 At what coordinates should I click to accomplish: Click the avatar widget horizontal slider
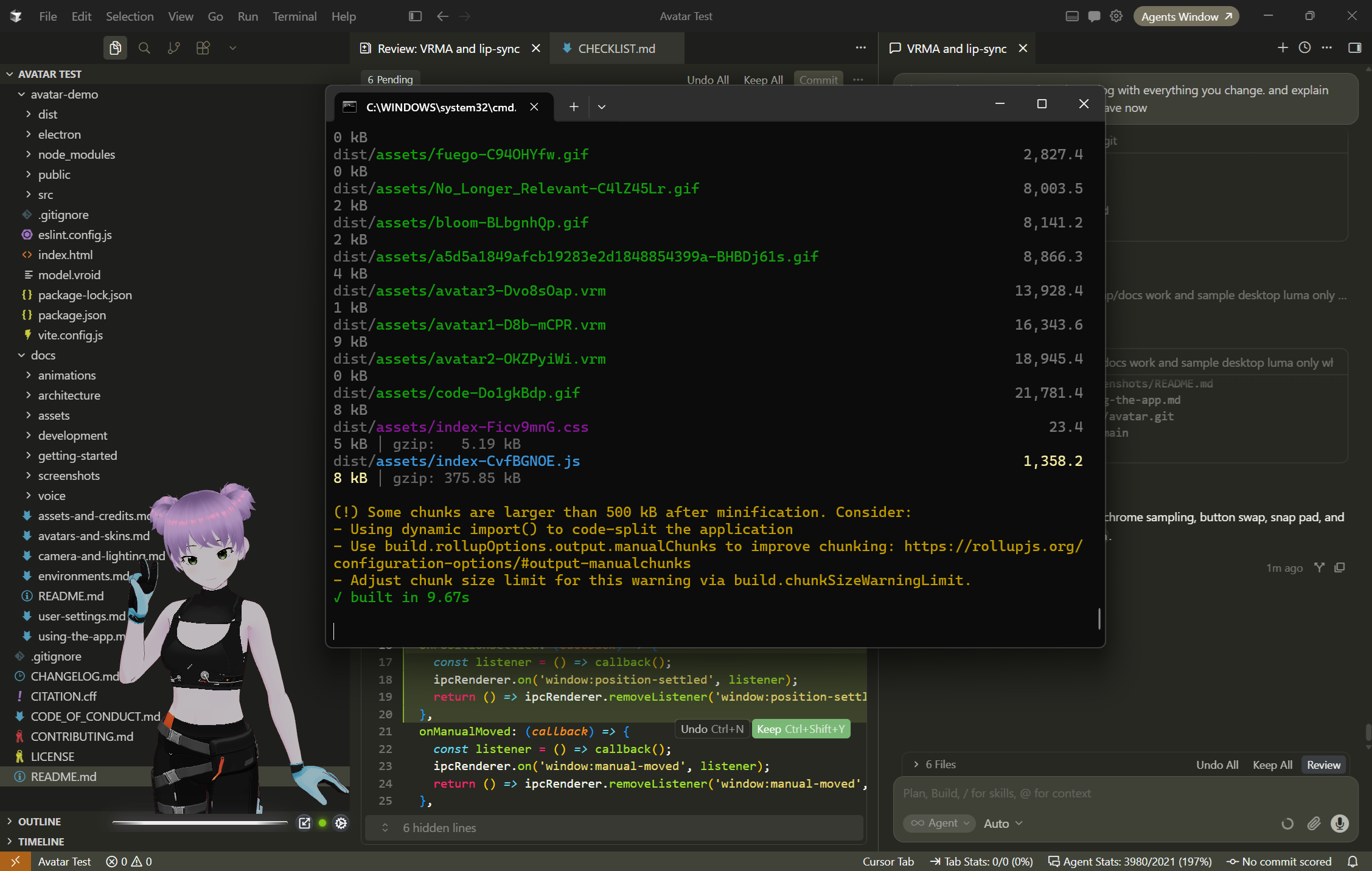[x=200, y=823]
